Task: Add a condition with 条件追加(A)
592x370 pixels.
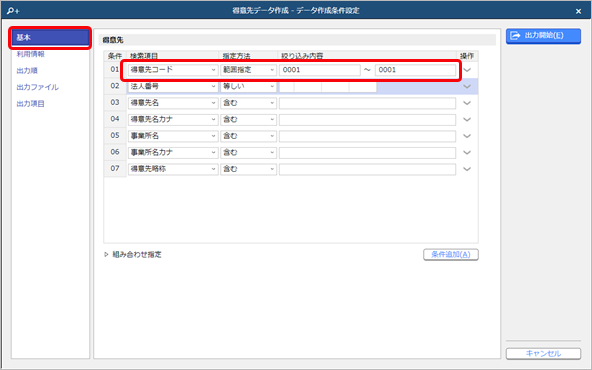Action: [451, 254]
